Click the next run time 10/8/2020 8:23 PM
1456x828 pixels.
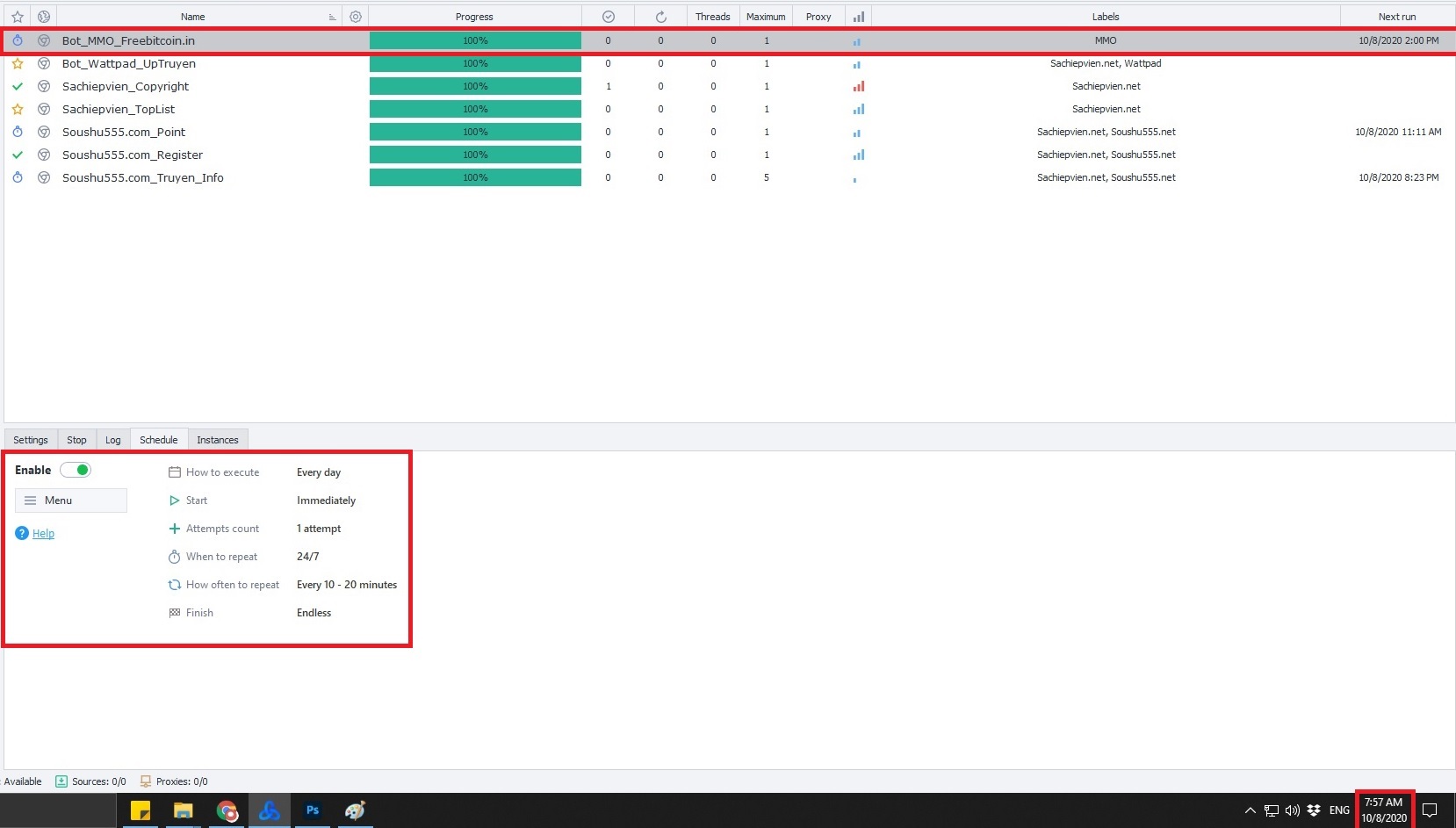pos(1399,177)
